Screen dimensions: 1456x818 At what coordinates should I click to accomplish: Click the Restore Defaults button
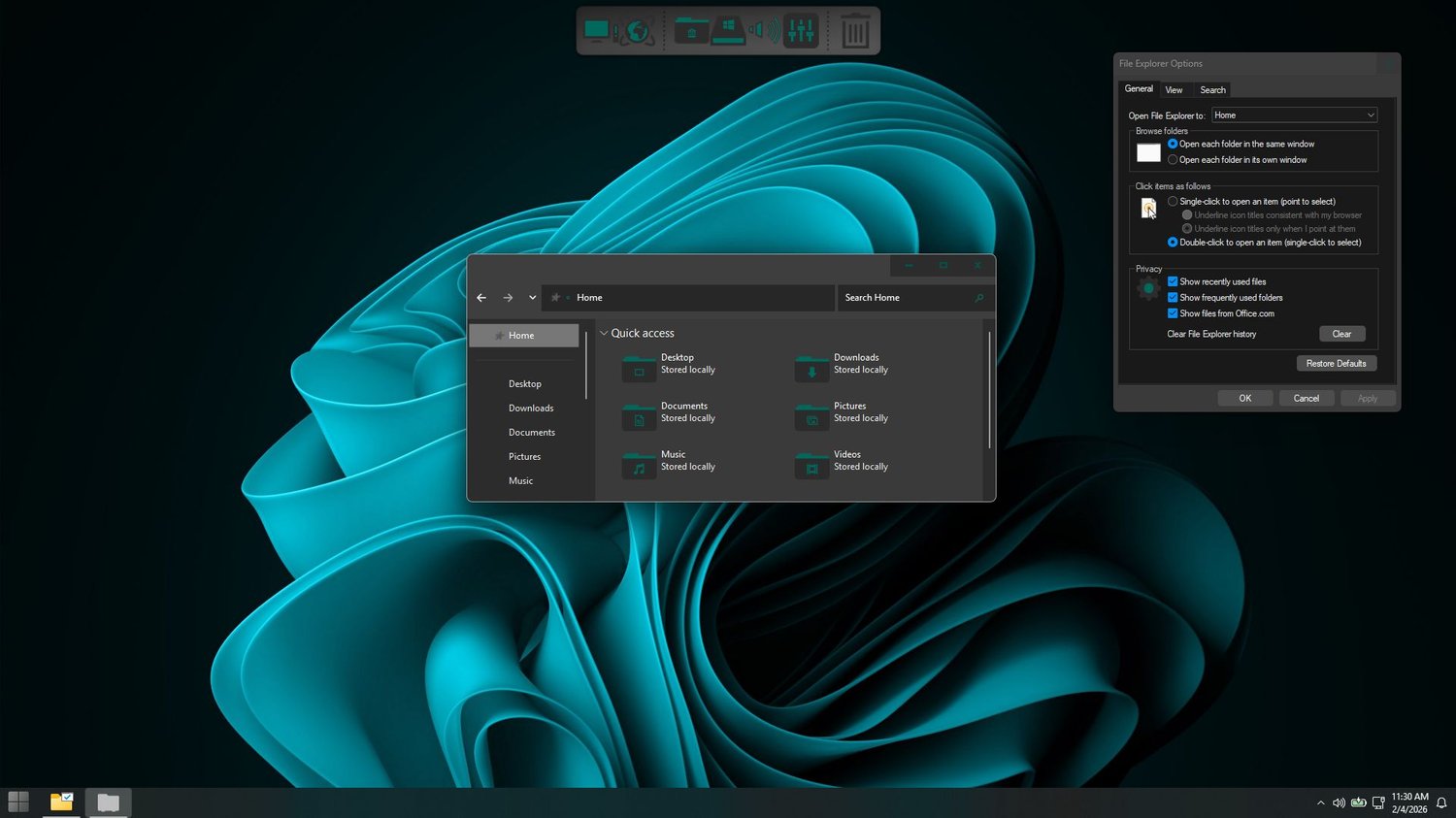coord(1336,364)
